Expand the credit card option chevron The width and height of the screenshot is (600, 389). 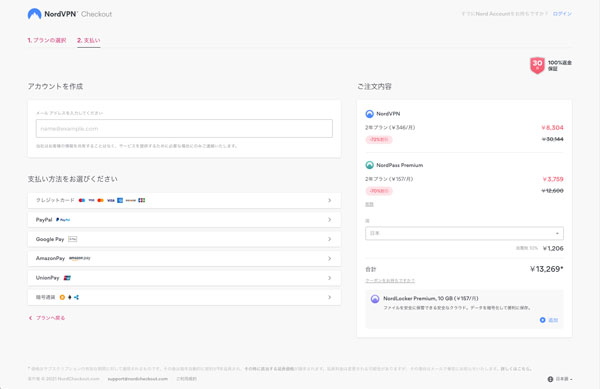(329, 200)
